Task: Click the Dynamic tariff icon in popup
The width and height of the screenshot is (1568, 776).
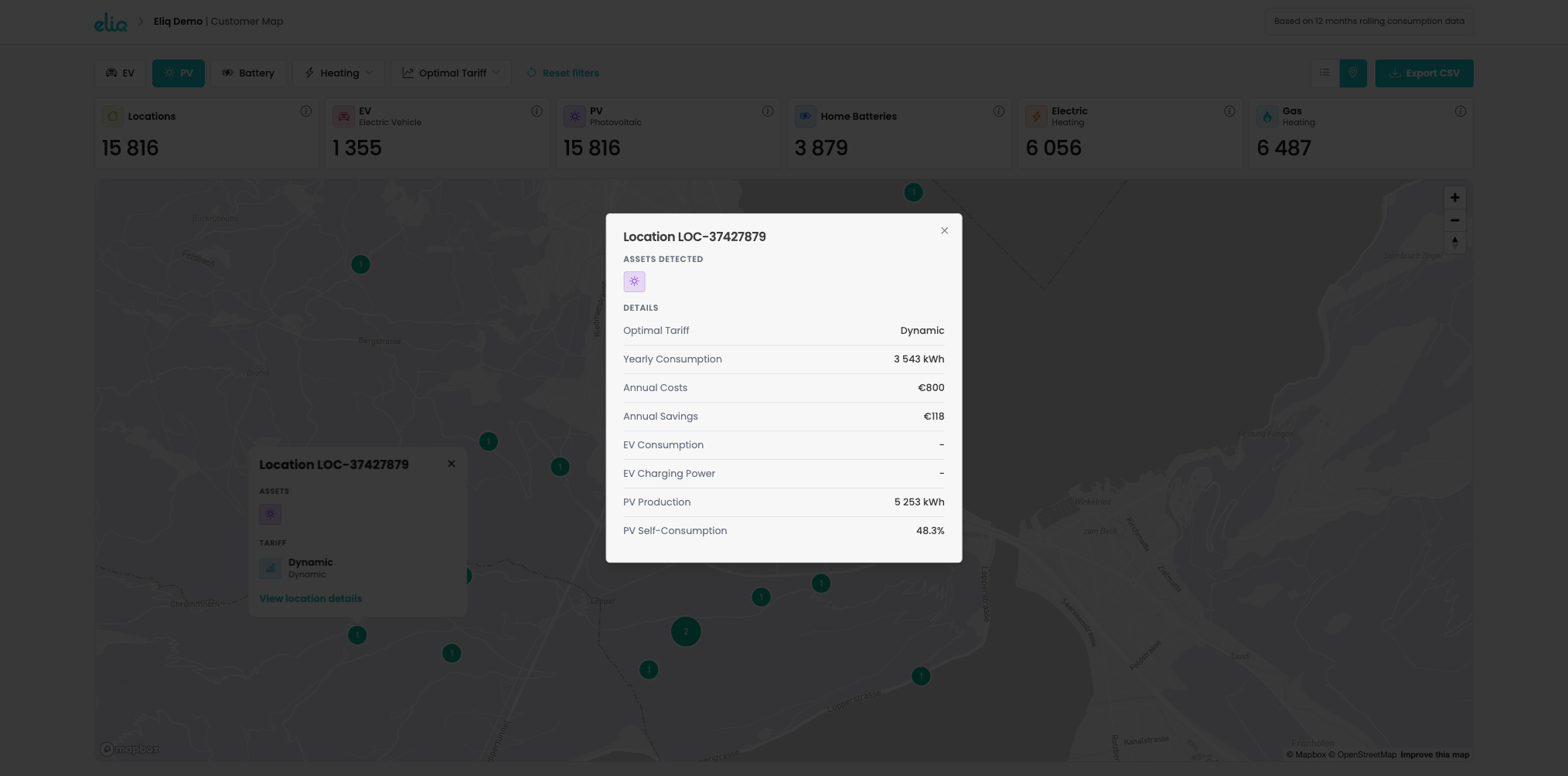Action: pyautogui.click(x=270, y=568)
